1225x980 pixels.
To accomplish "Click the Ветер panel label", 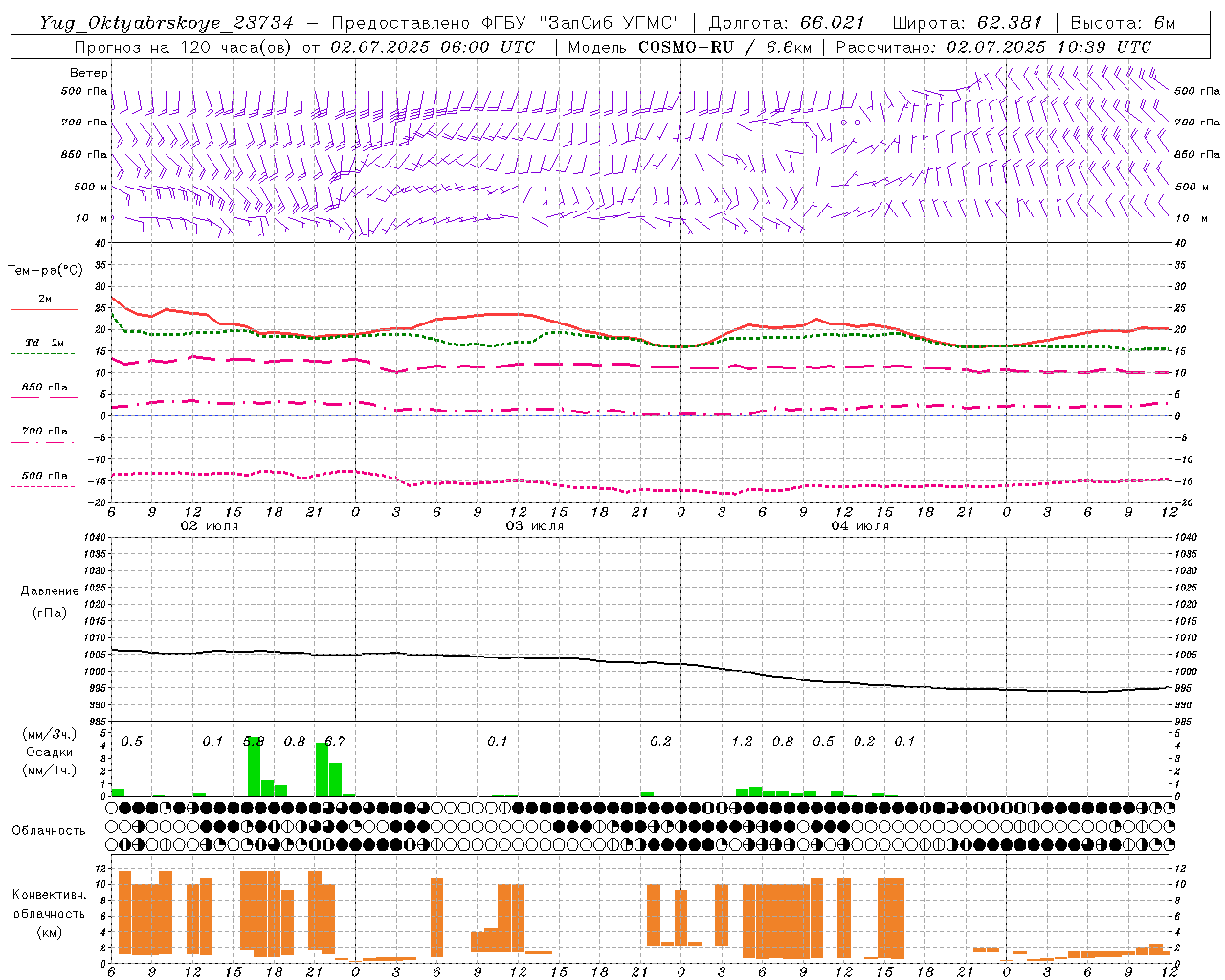I will click(x=89, y=73).
